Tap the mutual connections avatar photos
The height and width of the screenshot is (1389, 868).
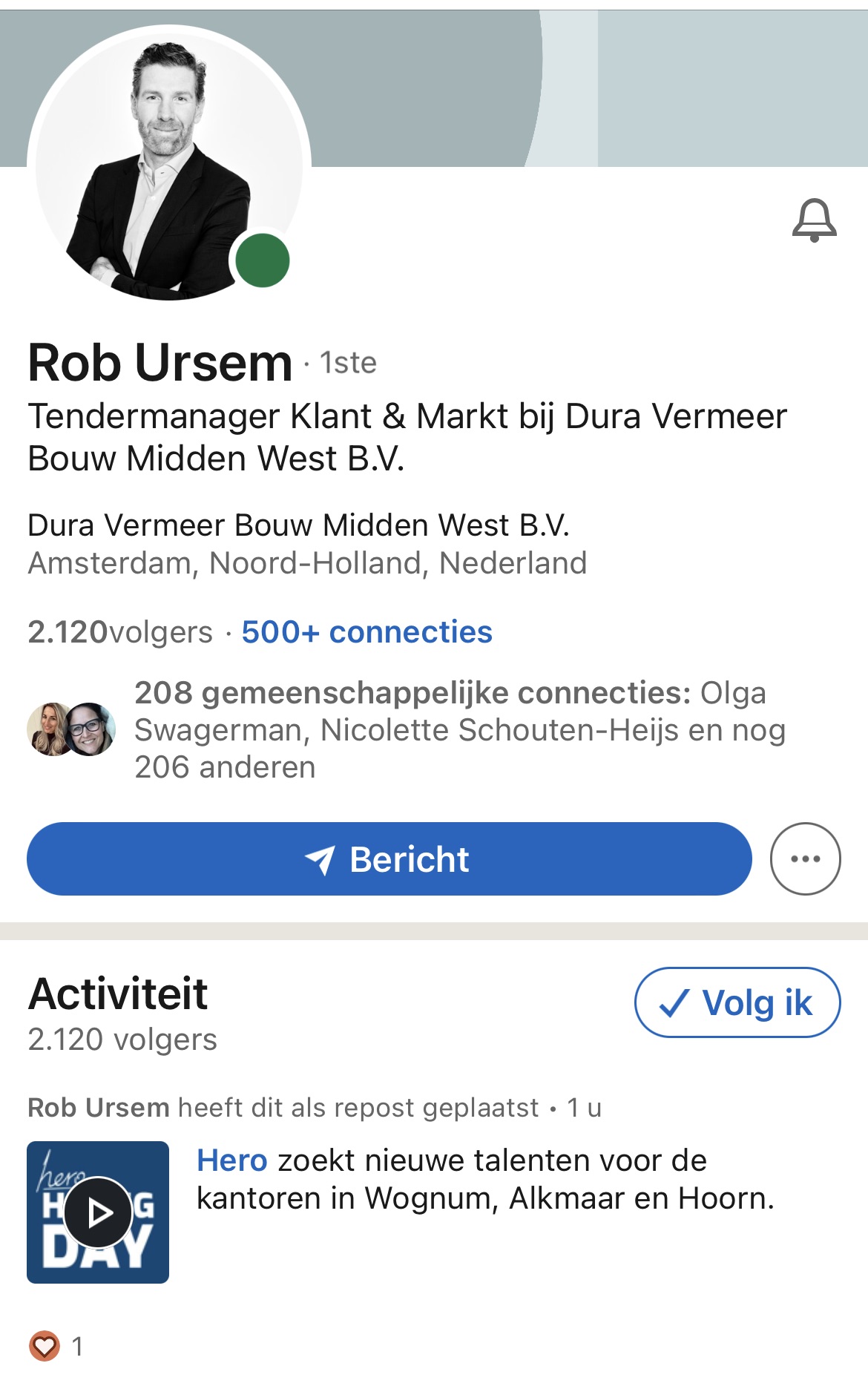point(71,729)
